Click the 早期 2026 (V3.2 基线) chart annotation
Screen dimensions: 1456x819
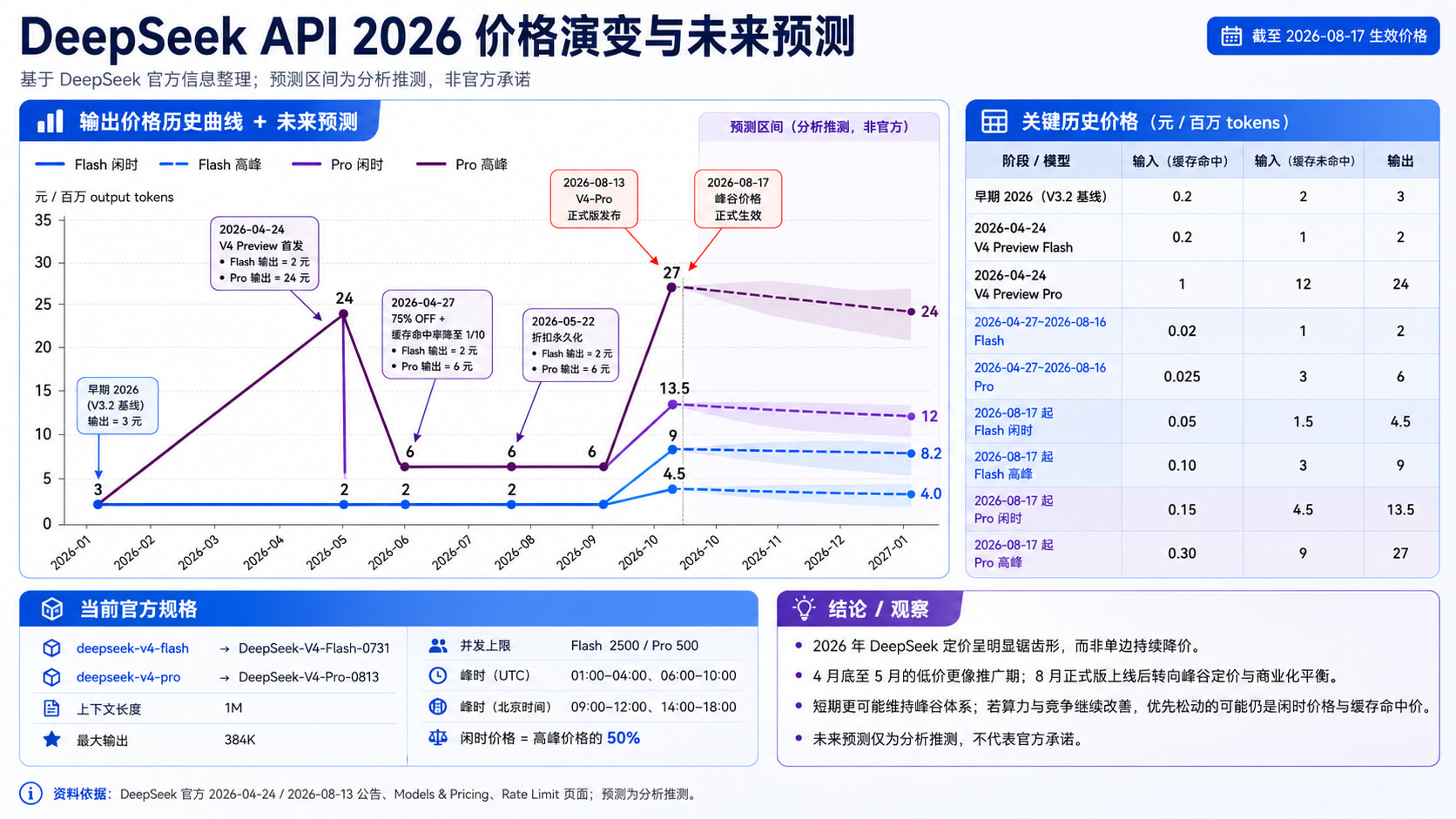click(117, 406)
